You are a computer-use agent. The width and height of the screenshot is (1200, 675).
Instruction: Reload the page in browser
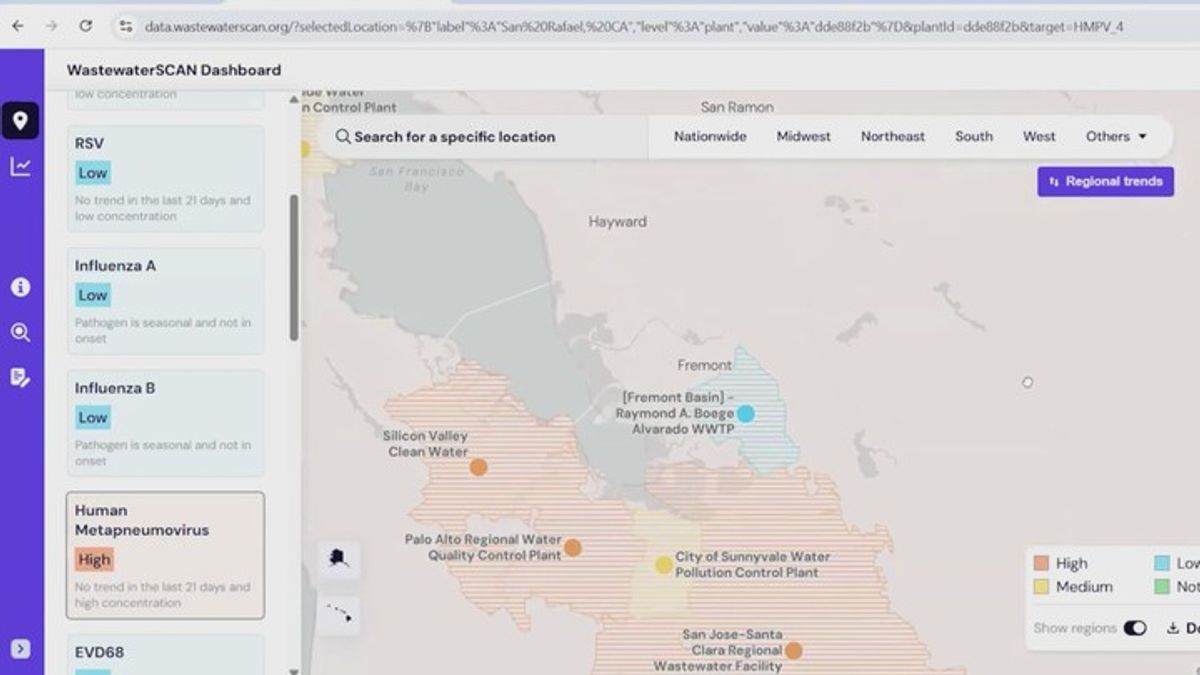[x=86, y=26]
